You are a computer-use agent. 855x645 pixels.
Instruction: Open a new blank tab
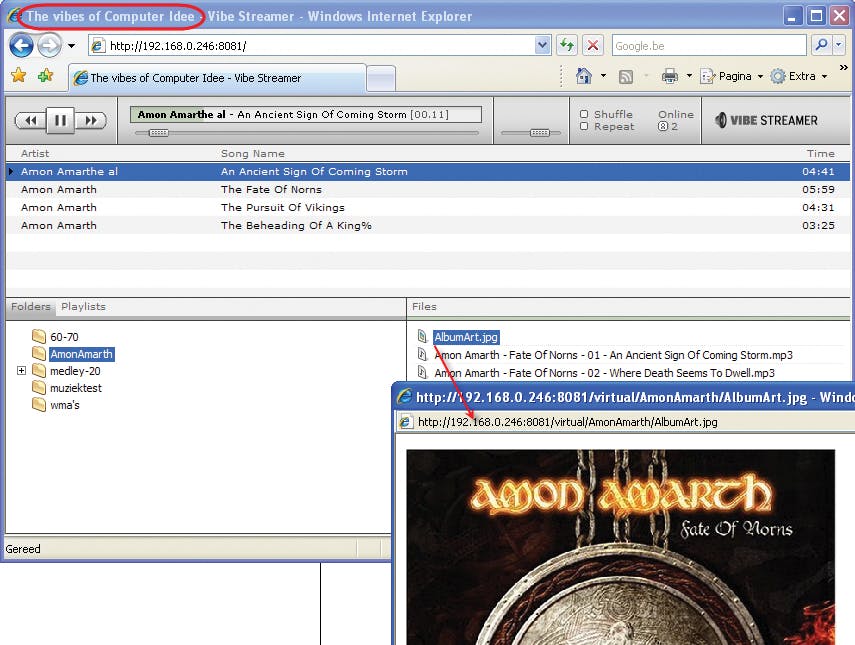click(x=381, y=79)
